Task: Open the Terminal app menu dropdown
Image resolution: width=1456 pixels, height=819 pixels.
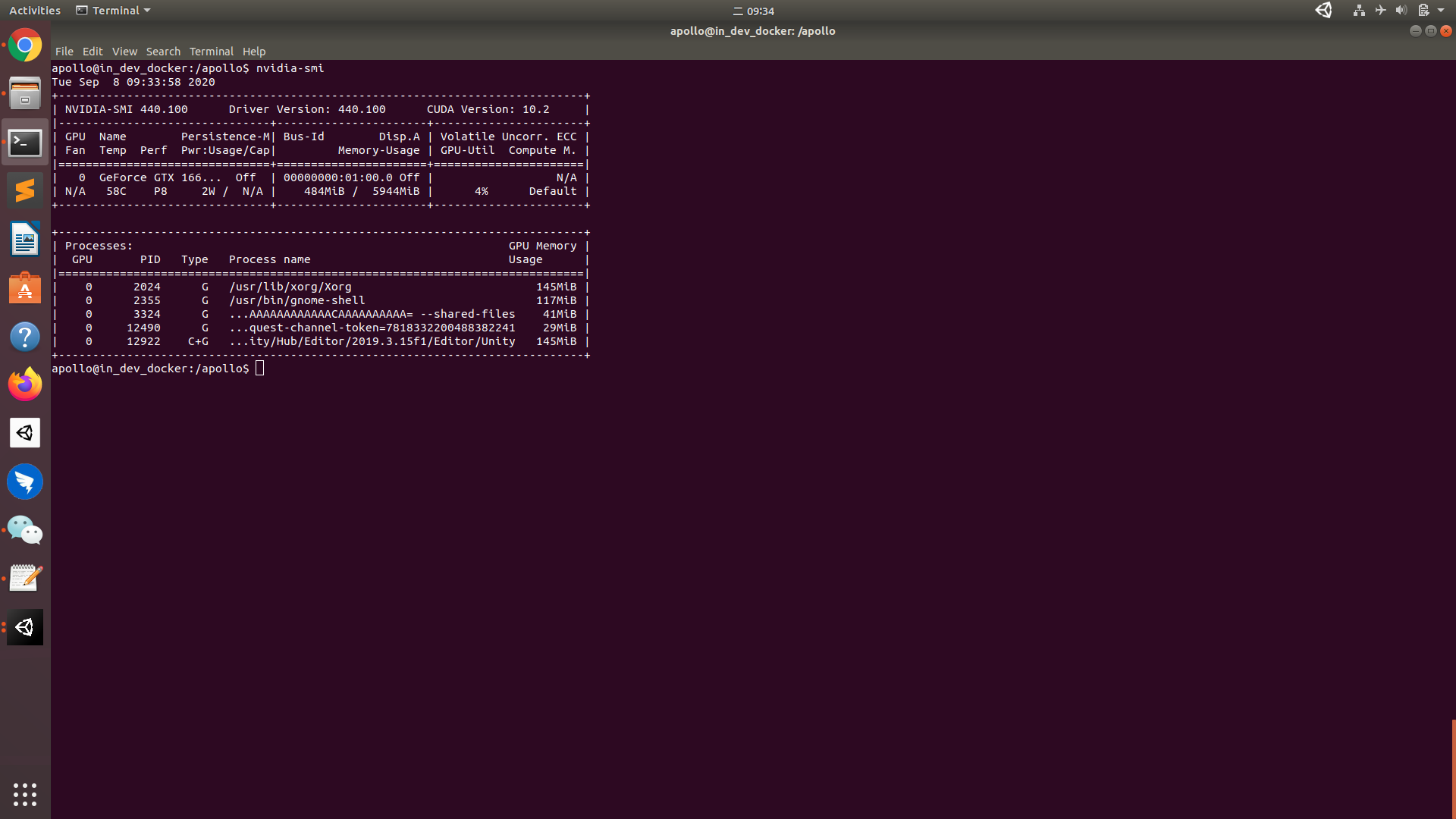Action: tap(114, 11)
